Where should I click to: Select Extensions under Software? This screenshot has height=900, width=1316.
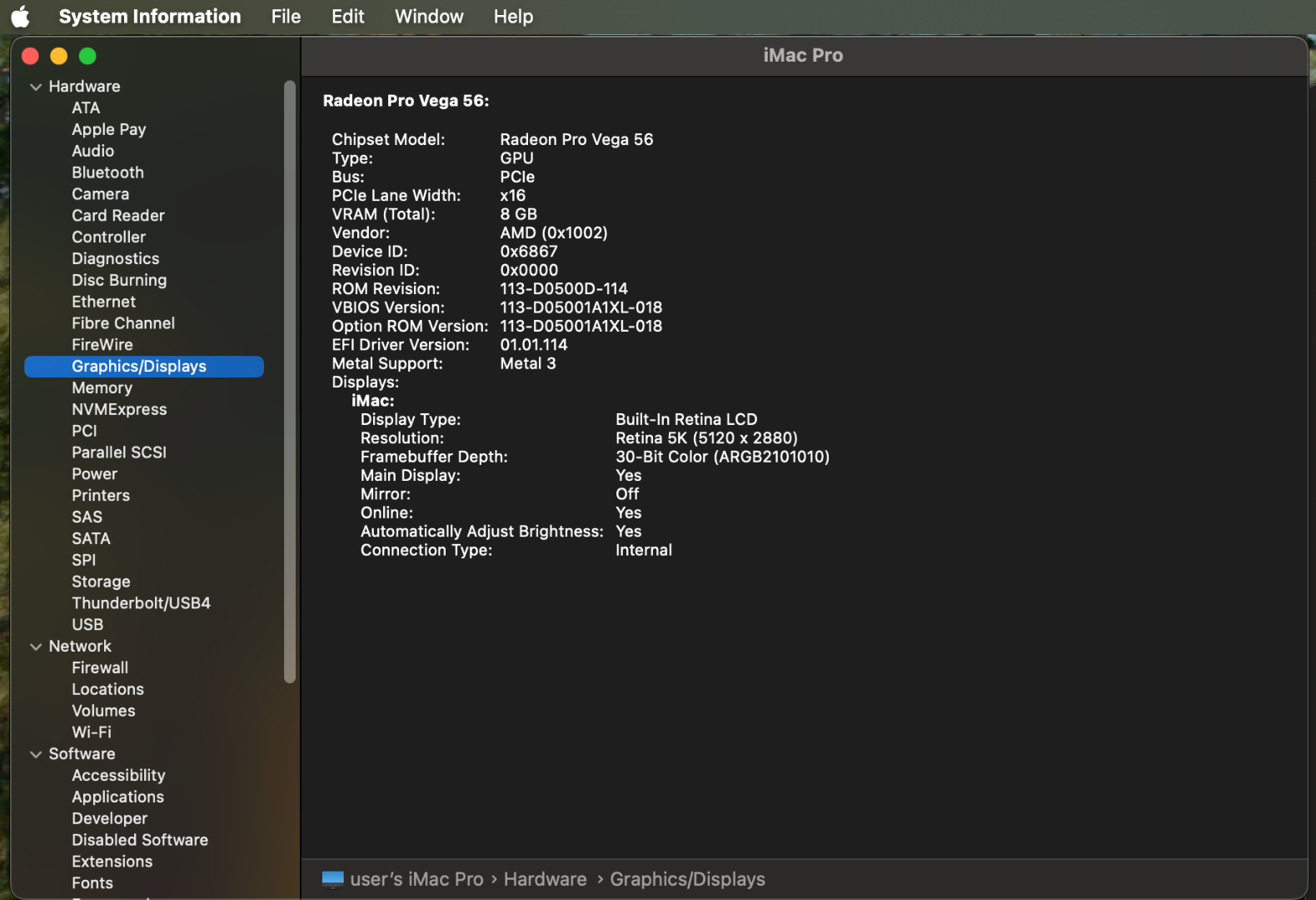coord(112,862)
